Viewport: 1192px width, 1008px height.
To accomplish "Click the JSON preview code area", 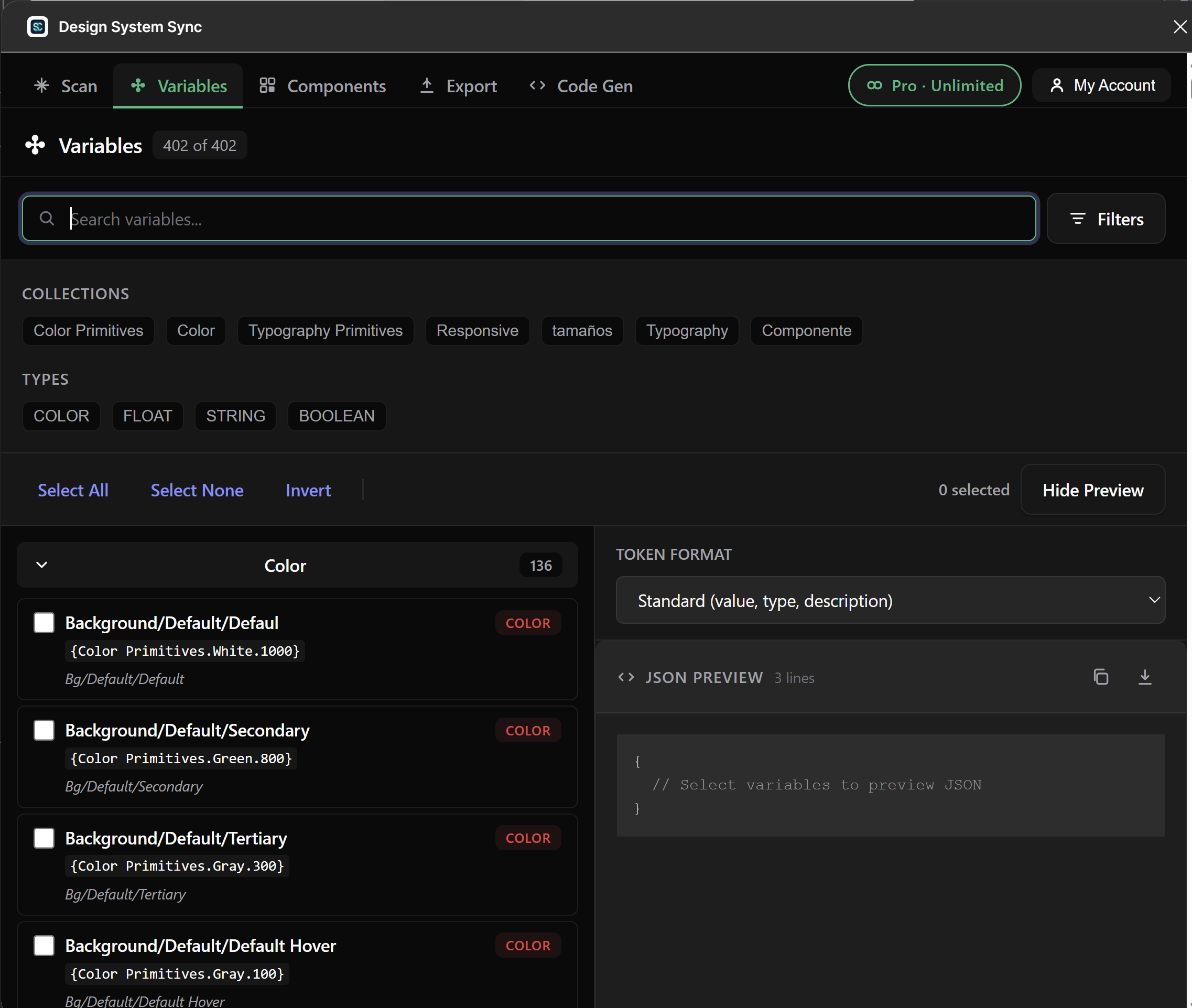I will [890, 785].
